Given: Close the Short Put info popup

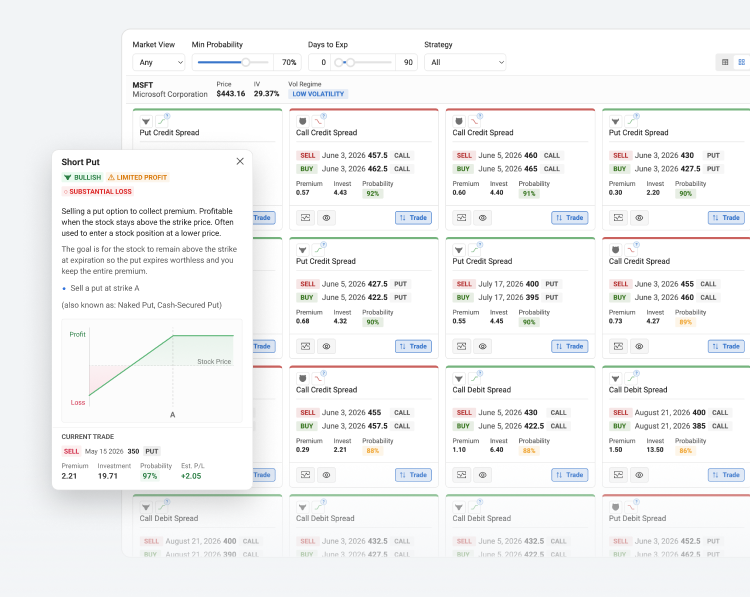Looking at the screenshot, I should tap(240, 161).
